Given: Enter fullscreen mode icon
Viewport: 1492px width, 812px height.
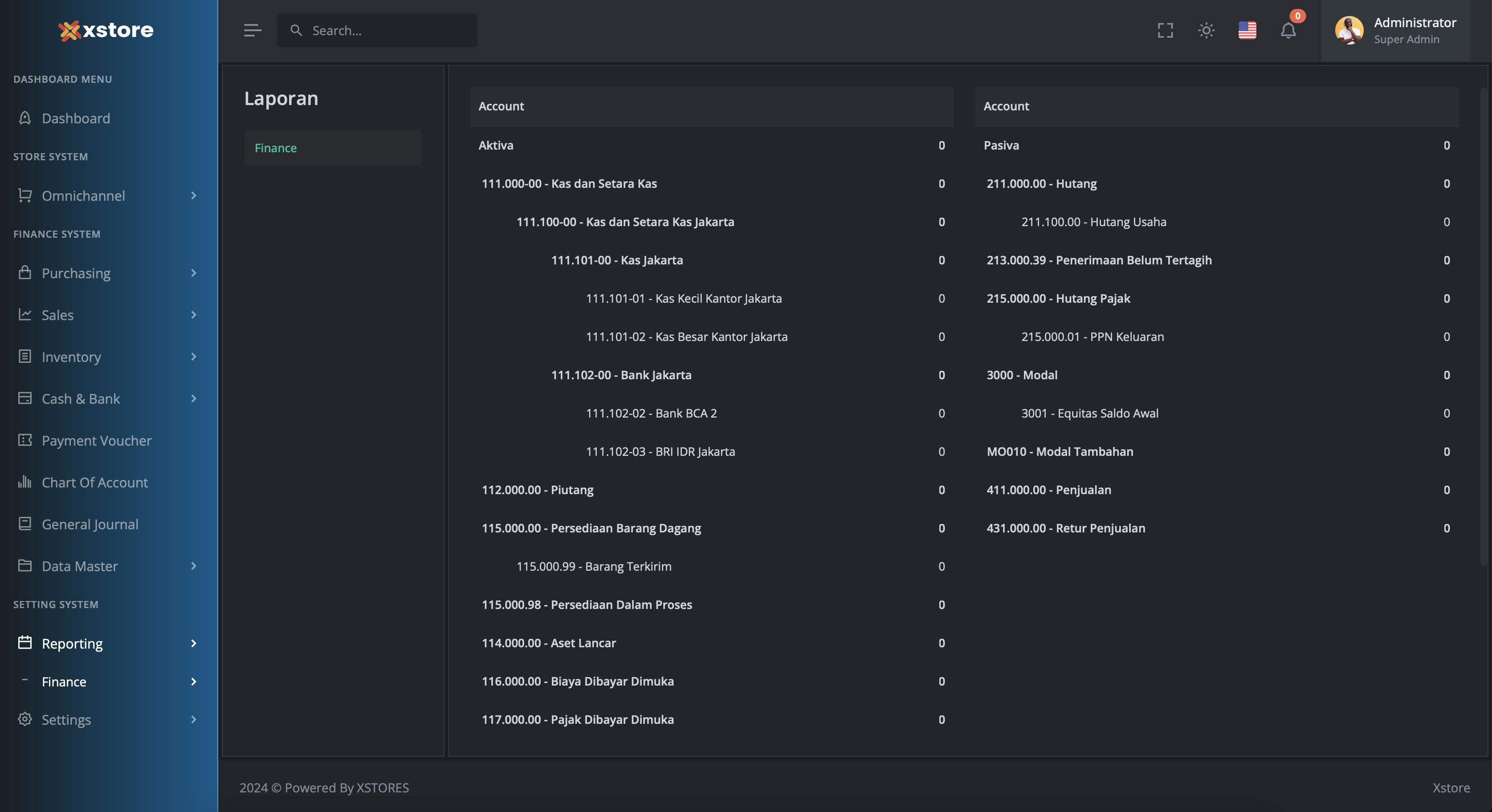Looking at the screenshot, I should pos(1166,30).
